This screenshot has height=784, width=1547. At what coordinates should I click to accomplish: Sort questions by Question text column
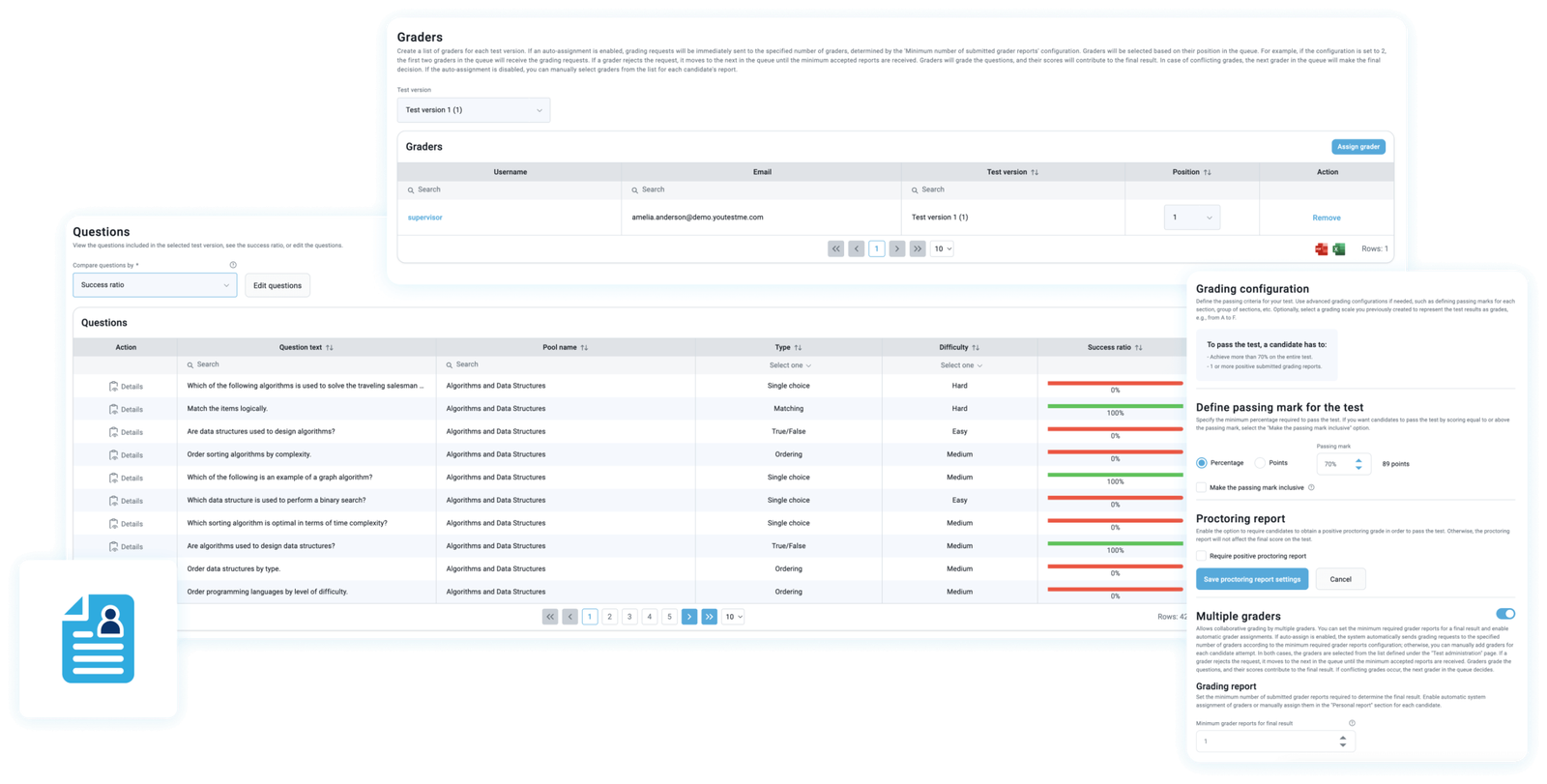coord(330,348)
